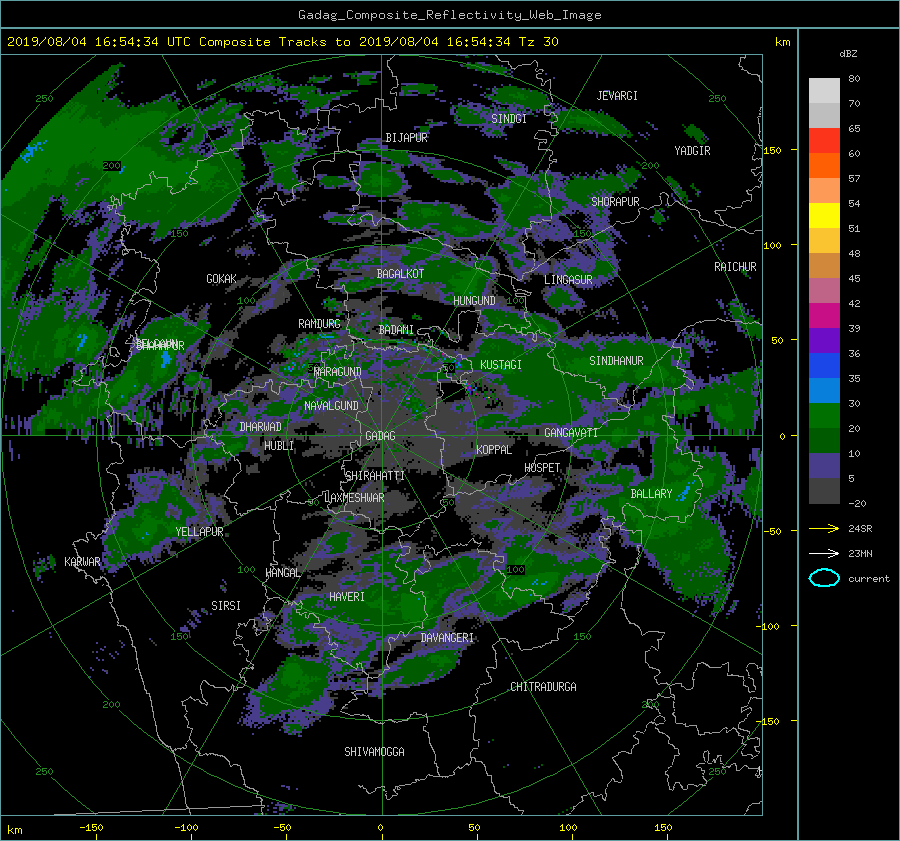The image size is (900, 841).
Task: Click the dark gray 5 dBZ swatch
Action: click(x=824, y=490)
